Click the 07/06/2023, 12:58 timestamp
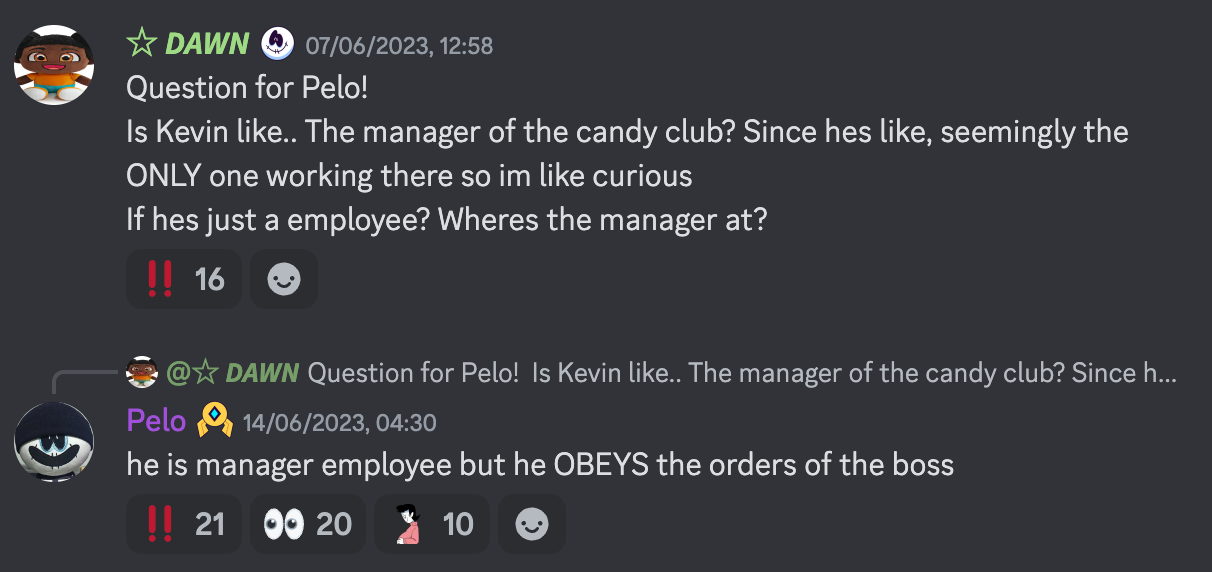 399,46
